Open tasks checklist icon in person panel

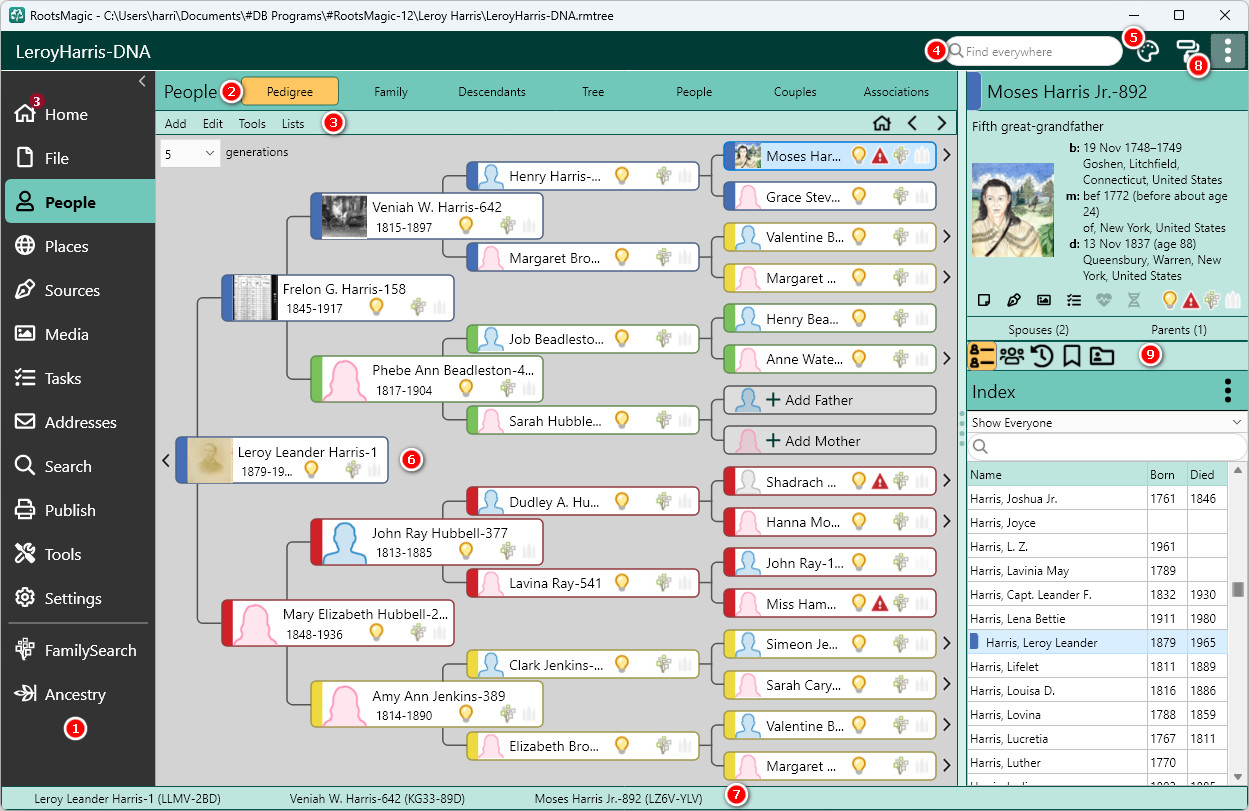tap(1074, 299)
